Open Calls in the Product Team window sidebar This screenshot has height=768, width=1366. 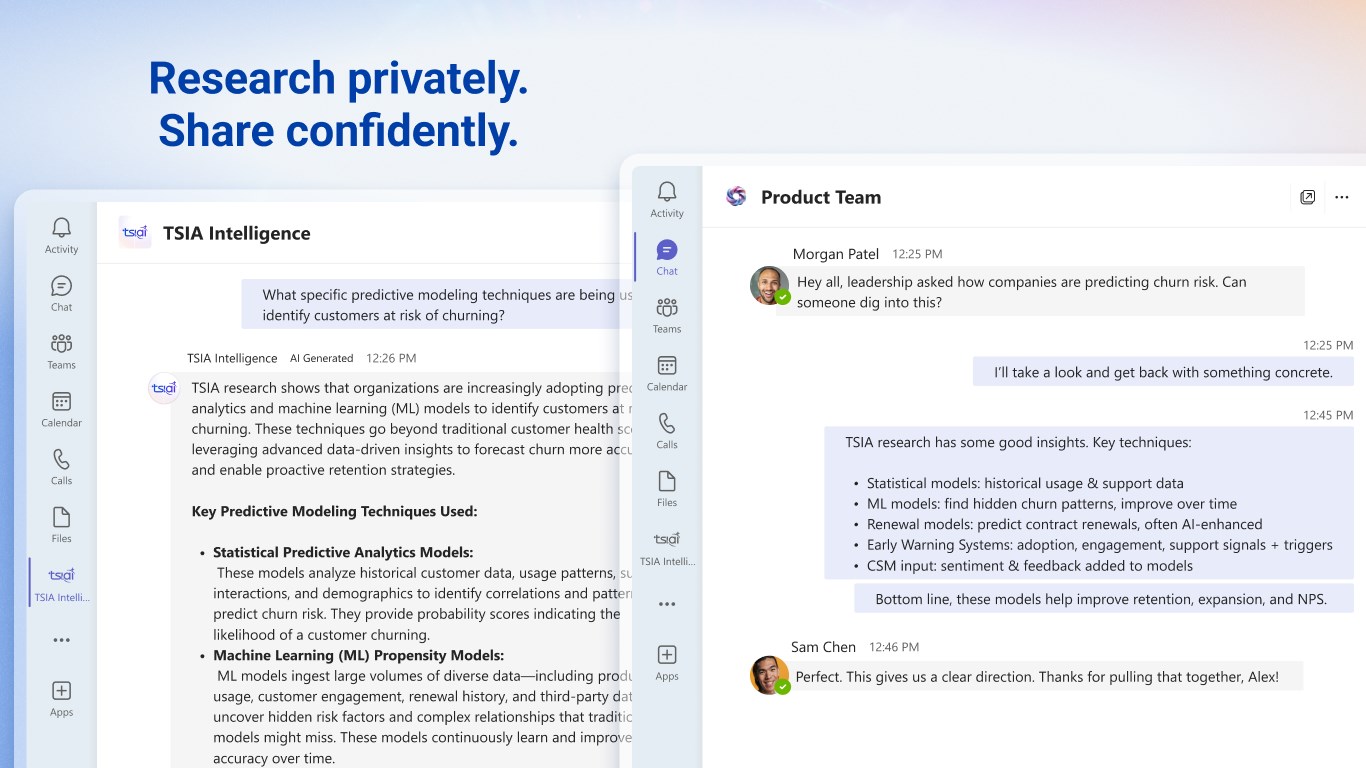point(667,432)
